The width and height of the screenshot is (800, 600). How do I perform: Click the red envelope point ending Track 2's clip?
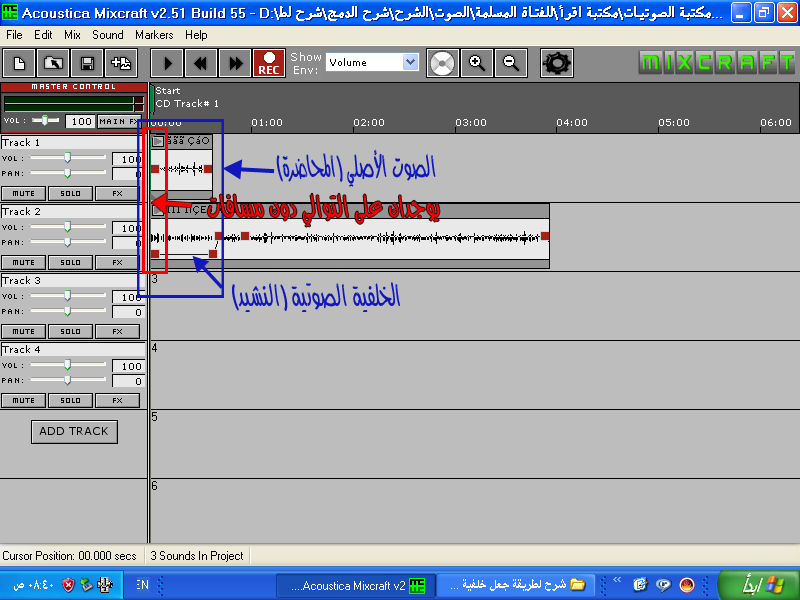545,236
